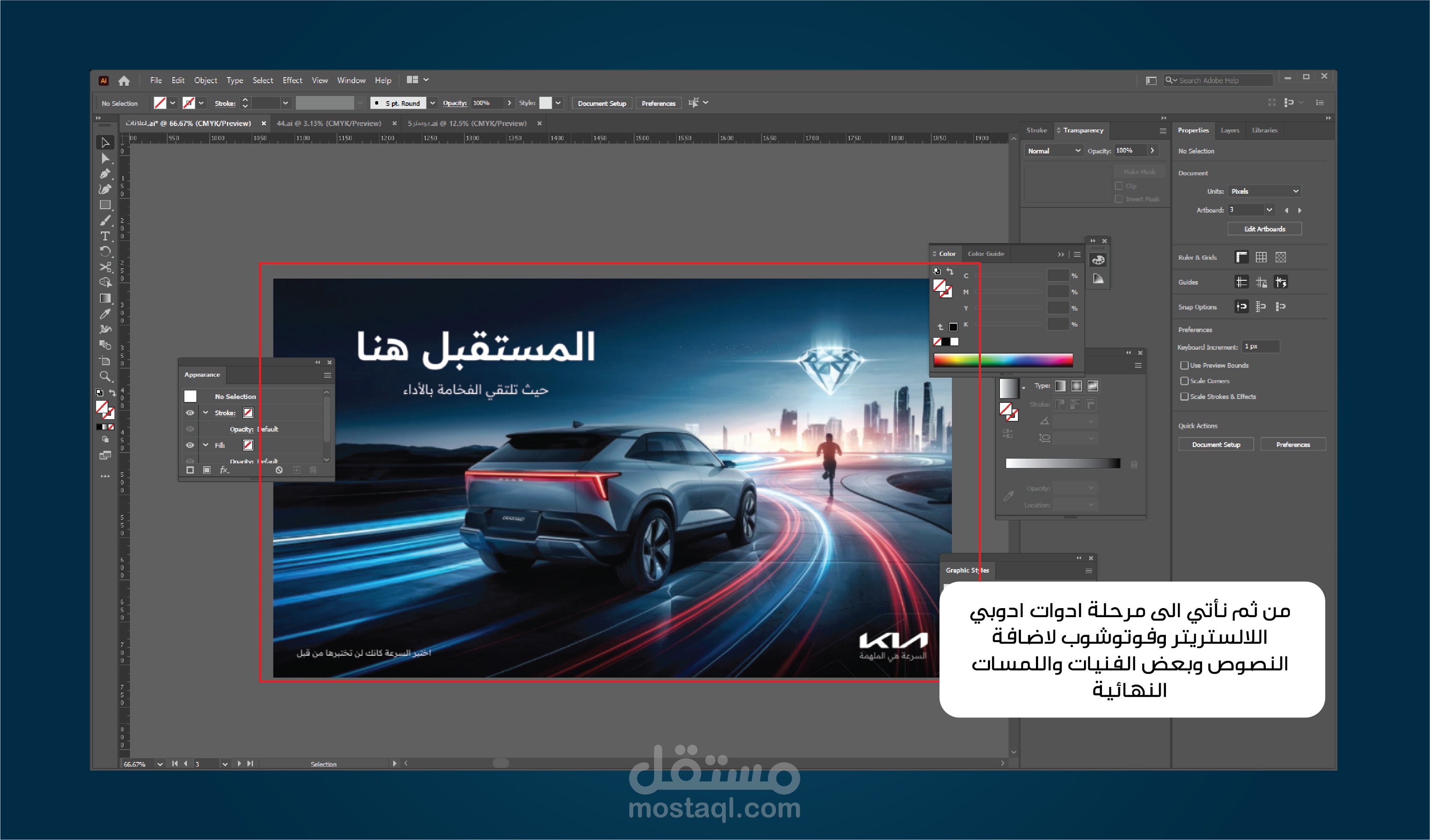Select the Rectangle tool
The image size is (1430, 840).
[x=105, y=205]
